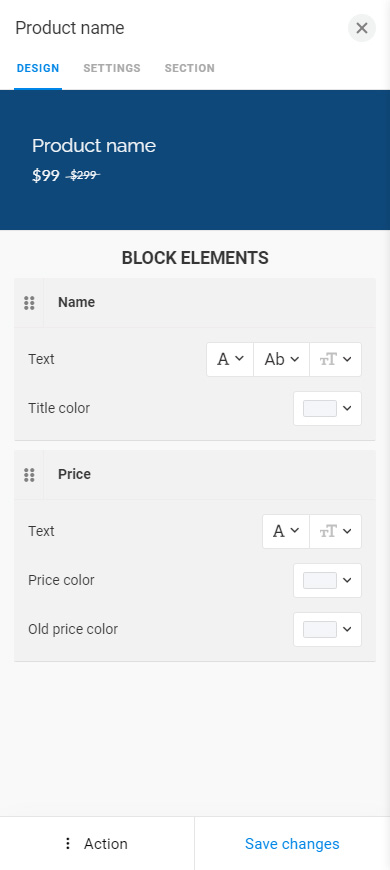Close the Product name panel
390x870 pixels.
click(362, 28)
